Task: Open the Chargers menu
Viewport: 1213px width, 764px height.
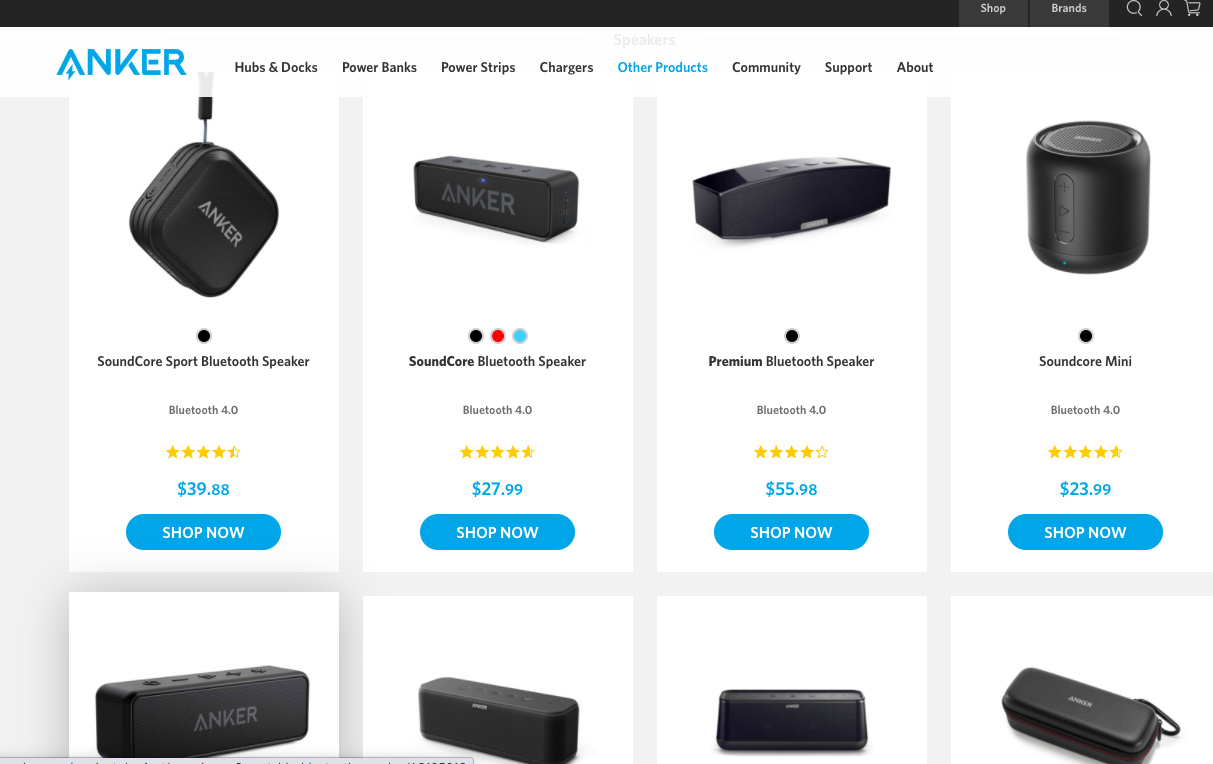Action: (566, 67)
